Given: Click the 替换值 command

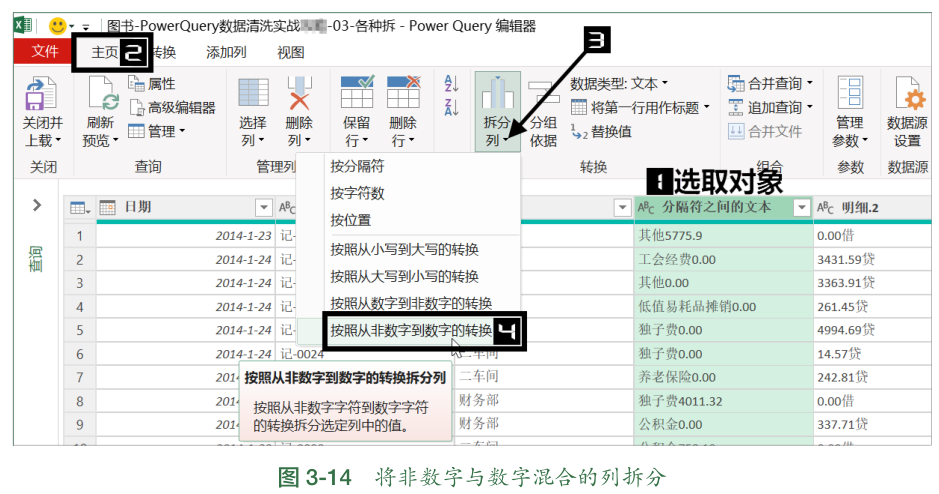Looking at the screenshot, I should pos(601,132).
